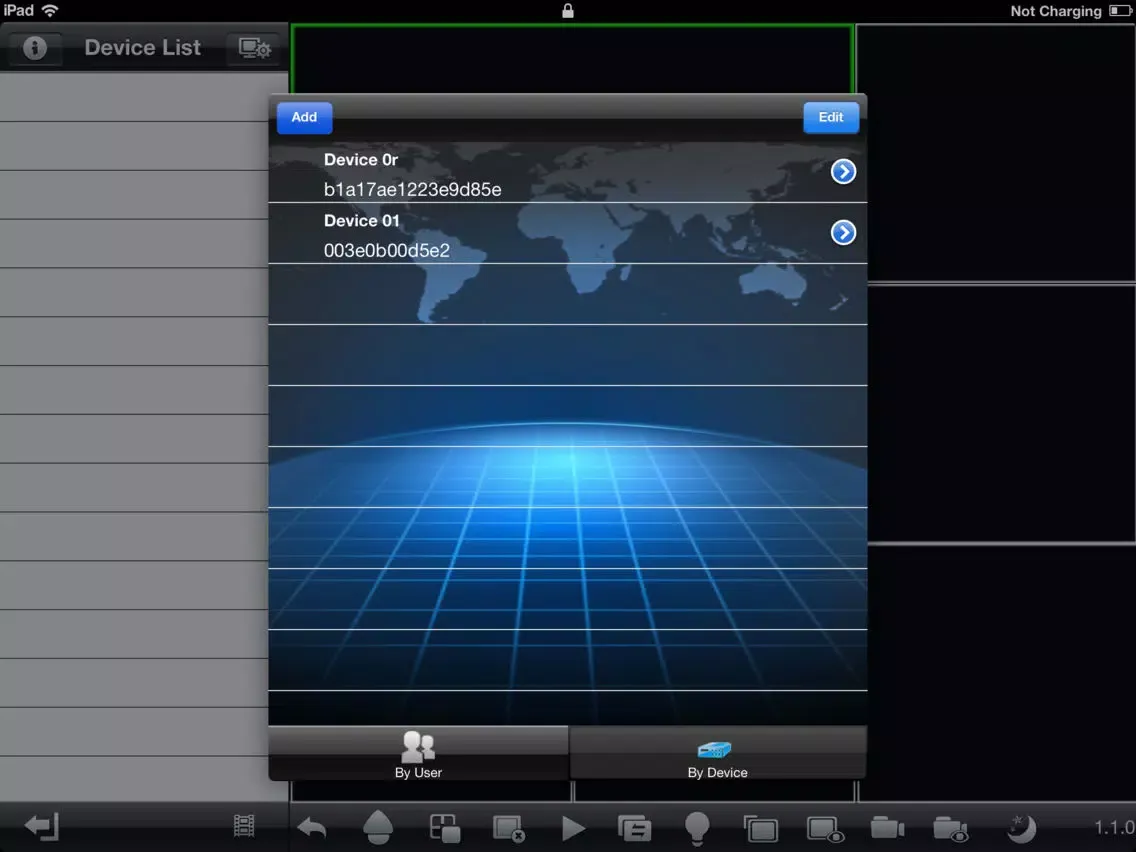Click the Wi-Fi status icon
The image size is (1136, 852).
(x=50, y=10)
